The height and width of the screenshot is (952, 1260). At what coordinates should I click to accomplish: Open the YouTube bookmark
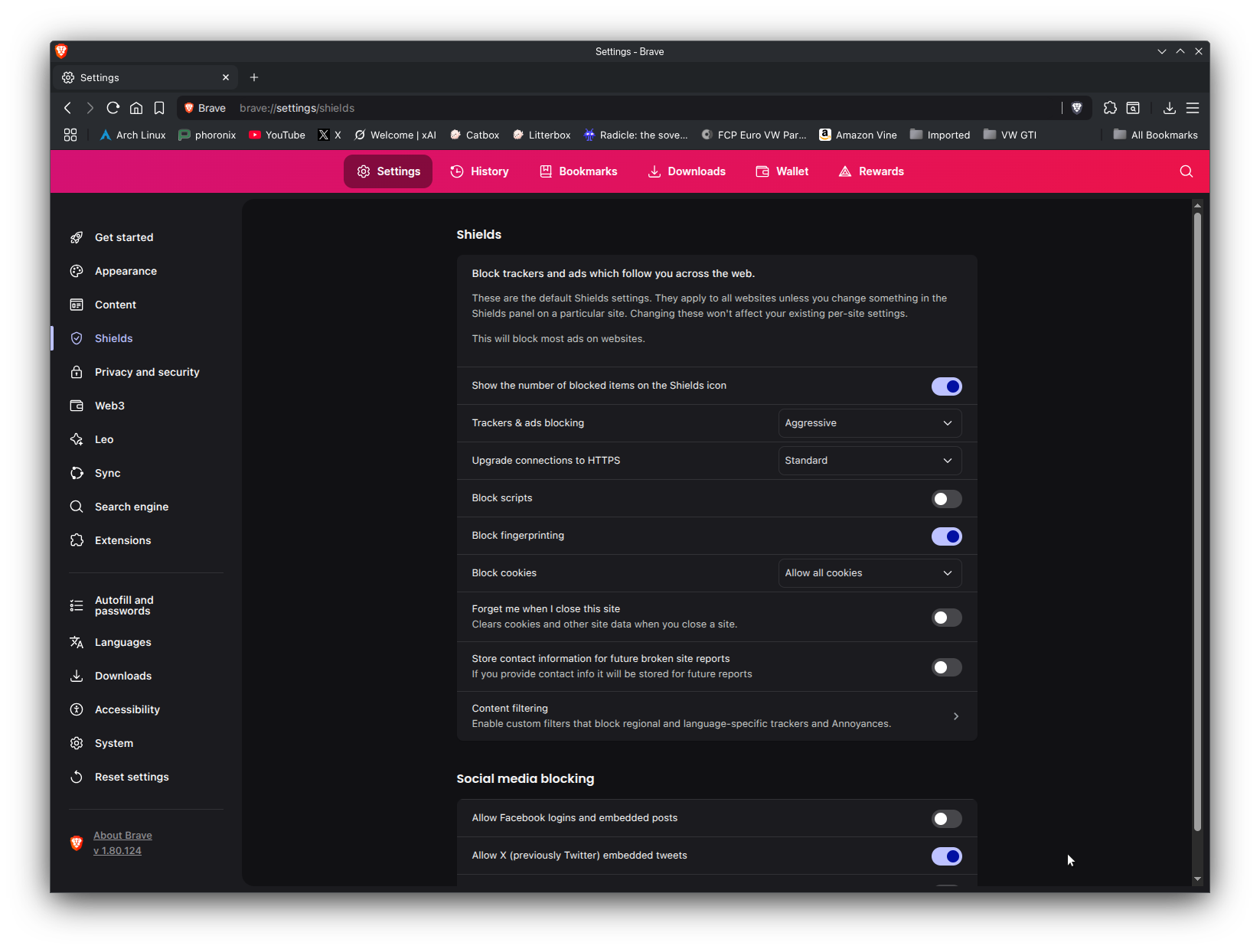point(277,135)
